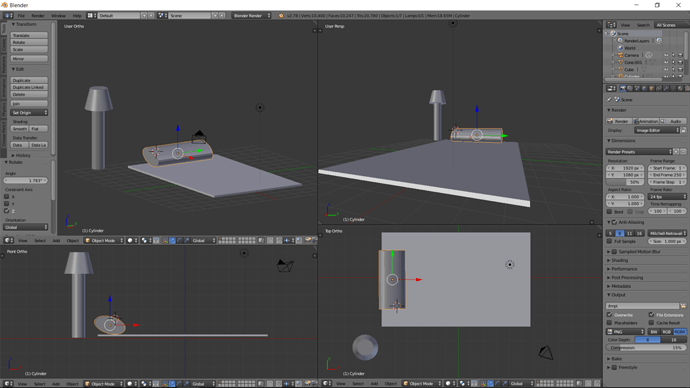Image resolution: width=690 pixels, height=388 pixels.
Task: Open the Render Presets dropdown
Action: coord(639,151)
